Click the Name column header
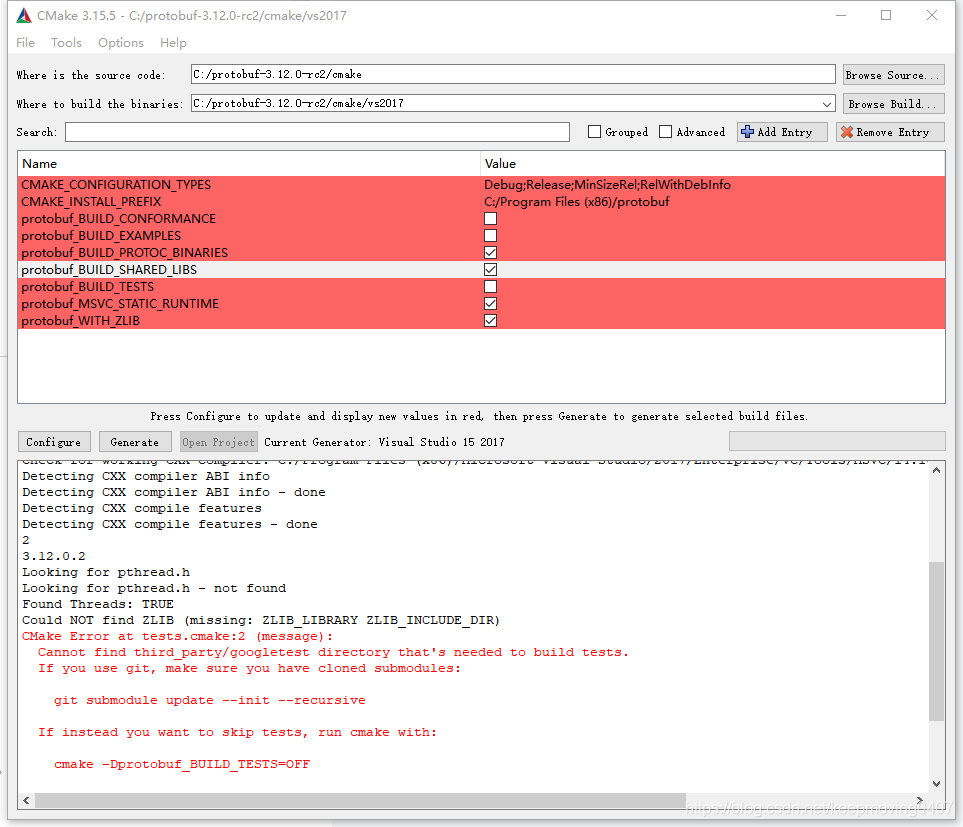The width and height of the screenshot is (963, 827). (249, 164)
